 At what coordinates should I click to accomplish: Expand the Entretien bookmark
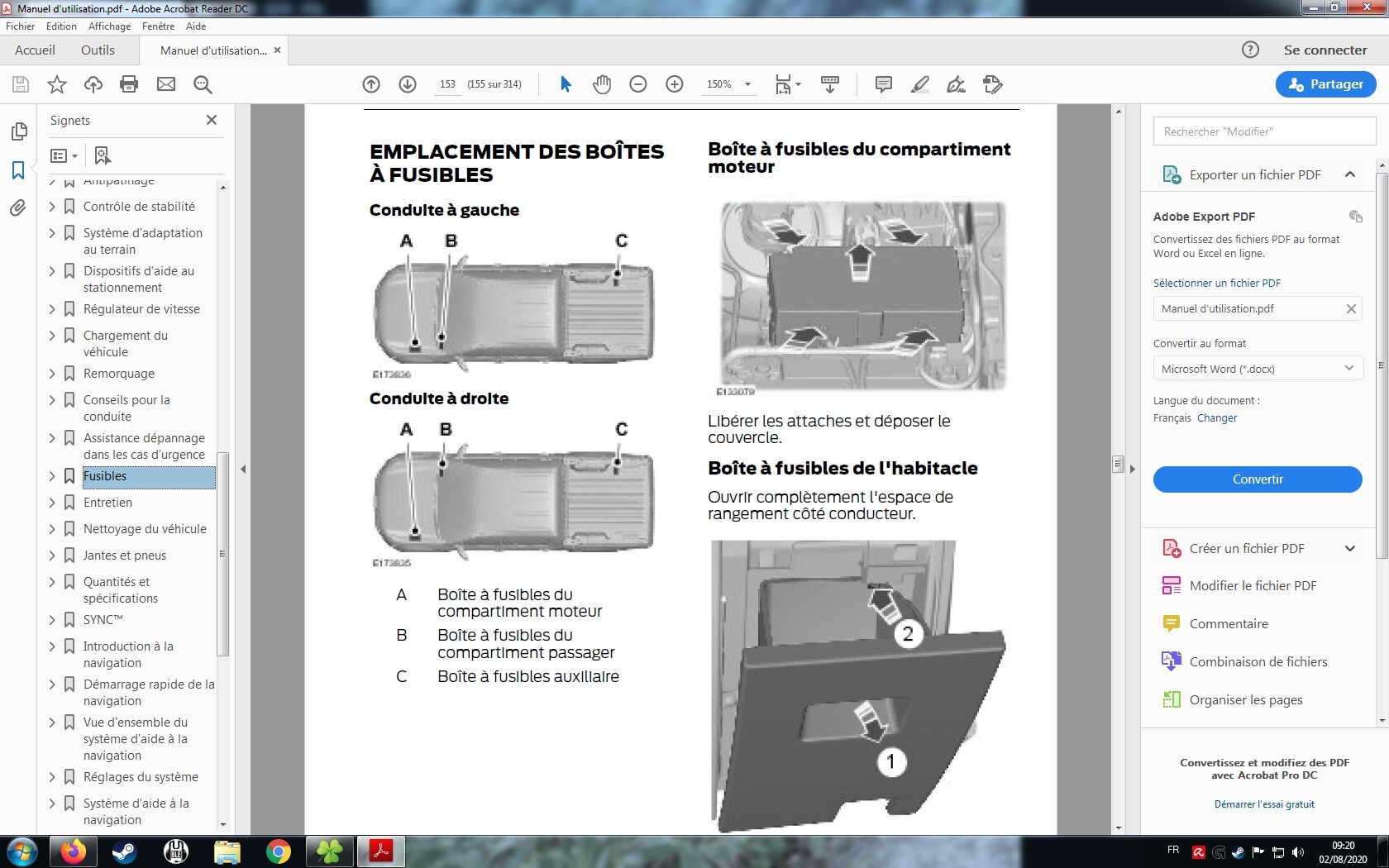click(52, 503)
